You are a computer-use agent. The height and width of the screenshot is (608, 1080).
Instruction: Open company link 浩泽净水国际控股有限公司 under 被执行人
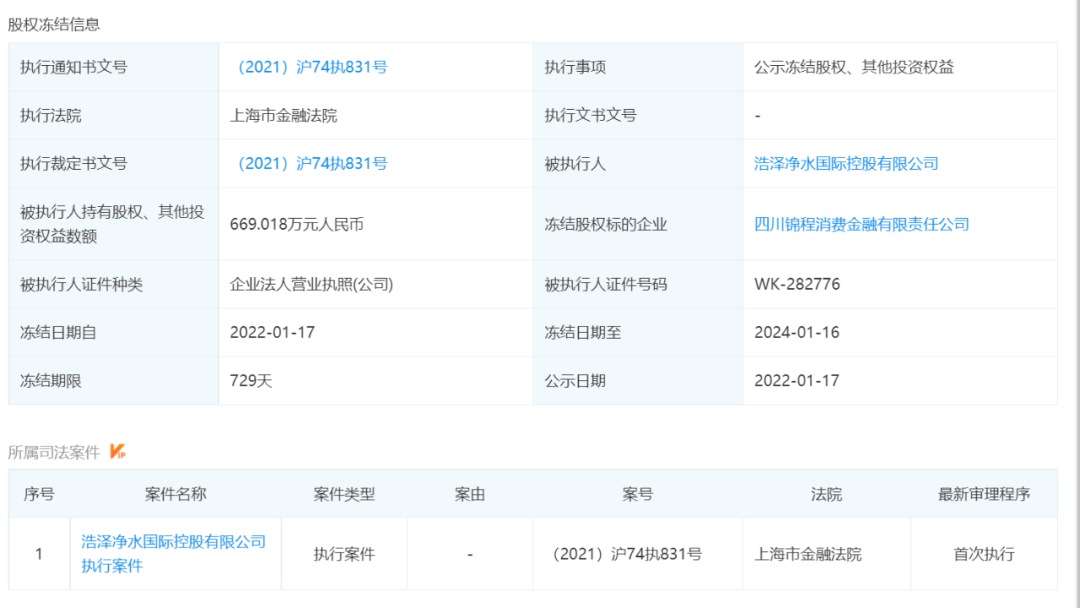[x=847, y=163]
